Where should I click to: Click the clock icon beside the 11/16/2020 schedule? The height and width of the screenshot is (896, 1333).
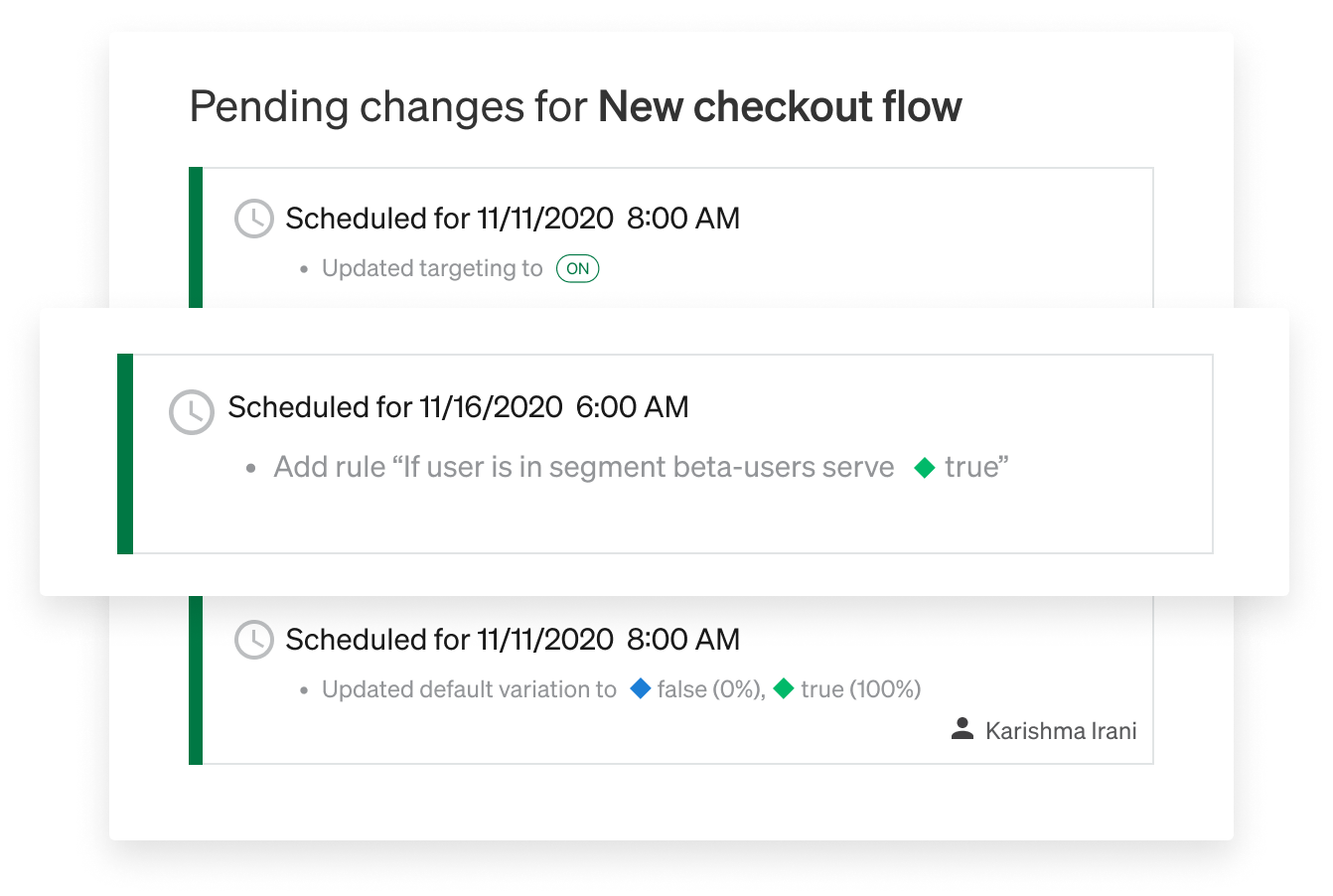(x=192, y=411)
